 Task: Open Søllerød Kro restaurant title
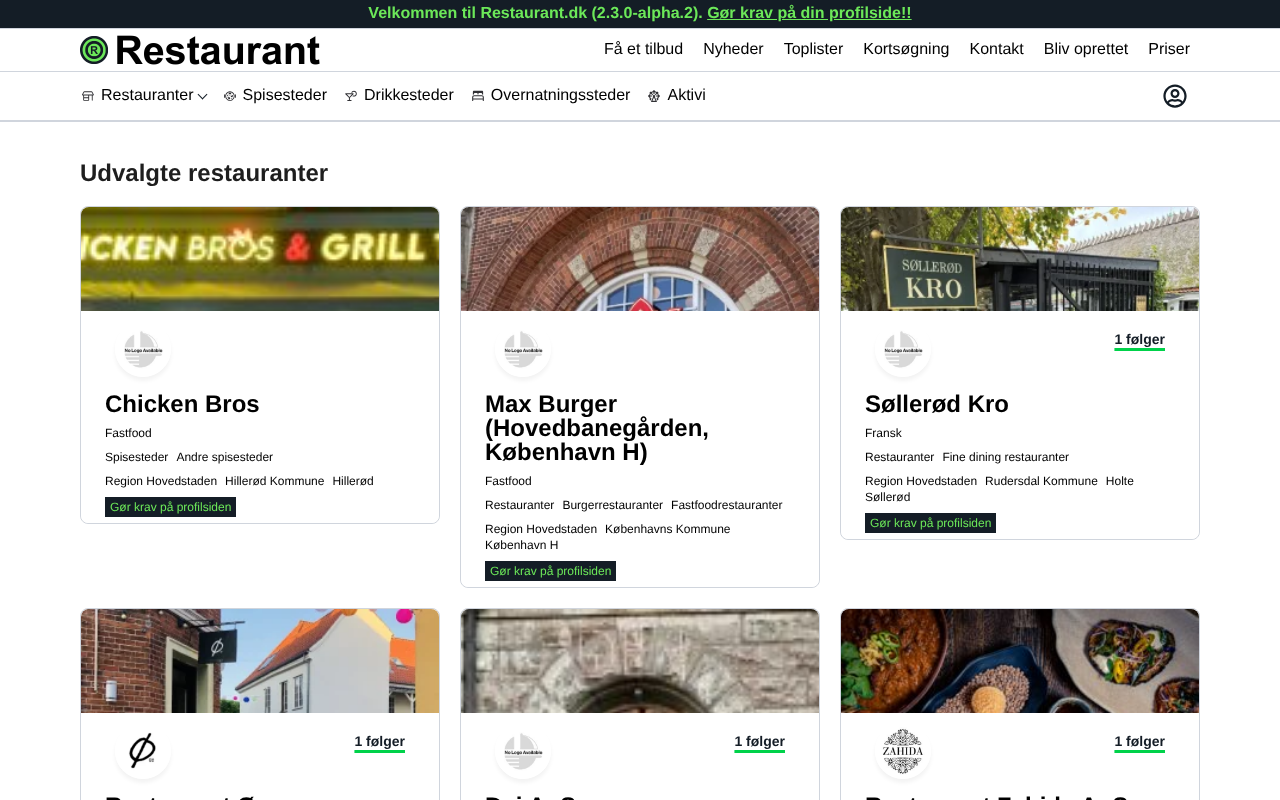click(937, 404)
